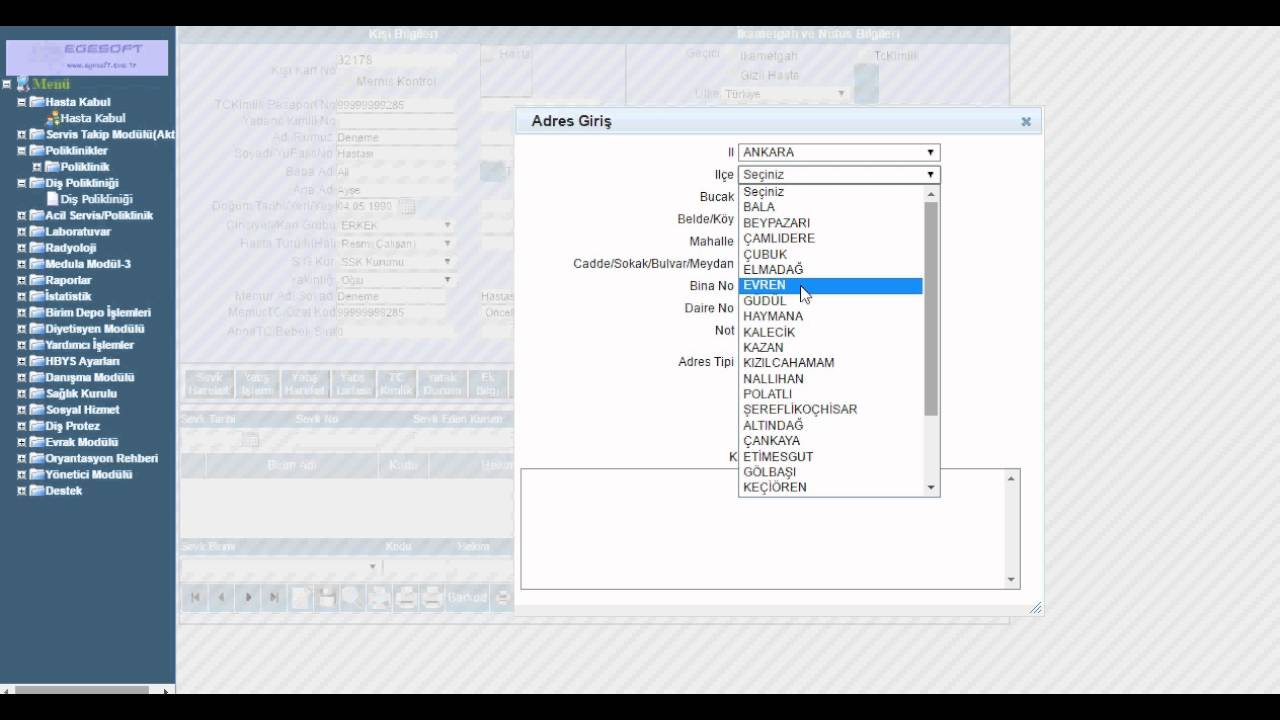
Task: Pick the Seçiniz placeholder list option
Action: pyautogui.click(x=830, y=192)
